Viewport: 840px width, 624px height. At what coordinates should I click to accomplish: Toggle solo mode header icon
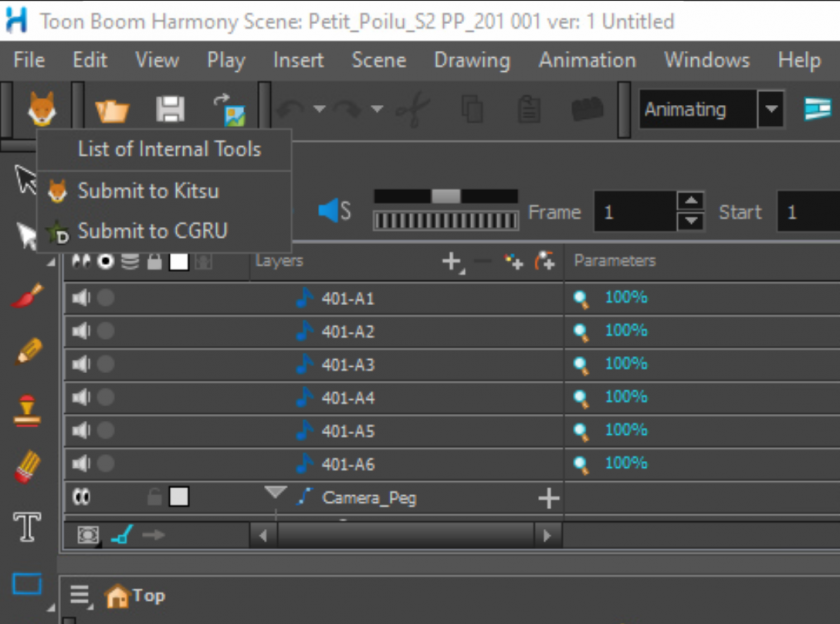click(106, 261)
